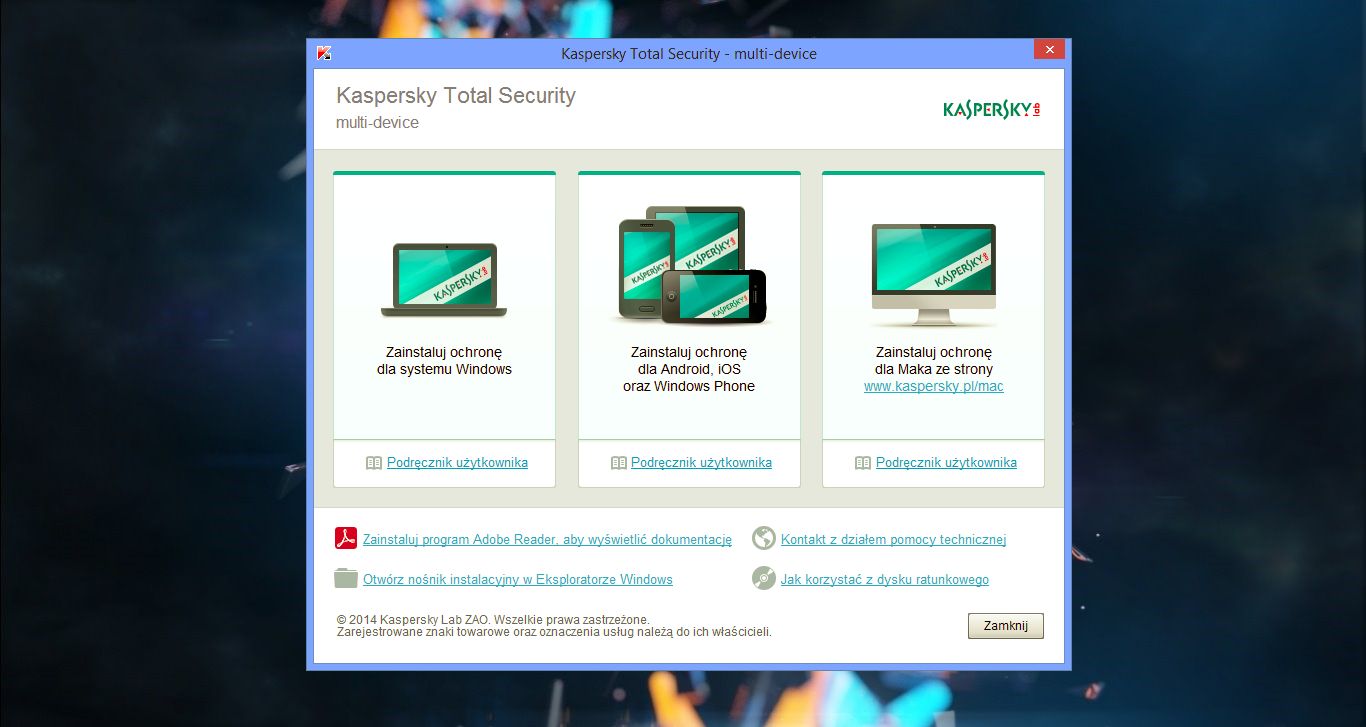Screen dimensions: 1366x727
Task: Click the book icon under Windows card
Action: 374,463
